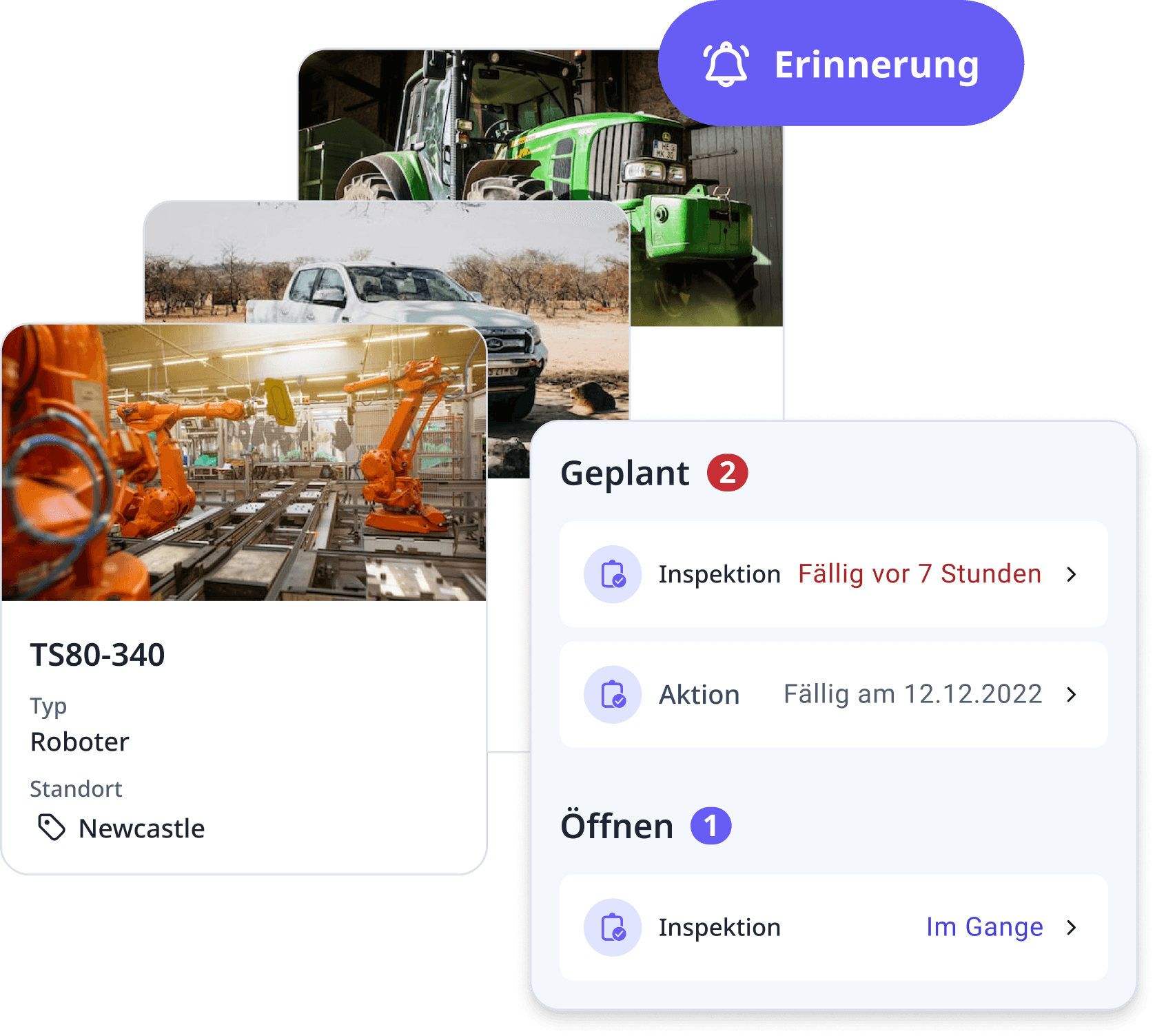Click the purple Öffnen count badge
1155x1036 pixels.
point(711,826)
